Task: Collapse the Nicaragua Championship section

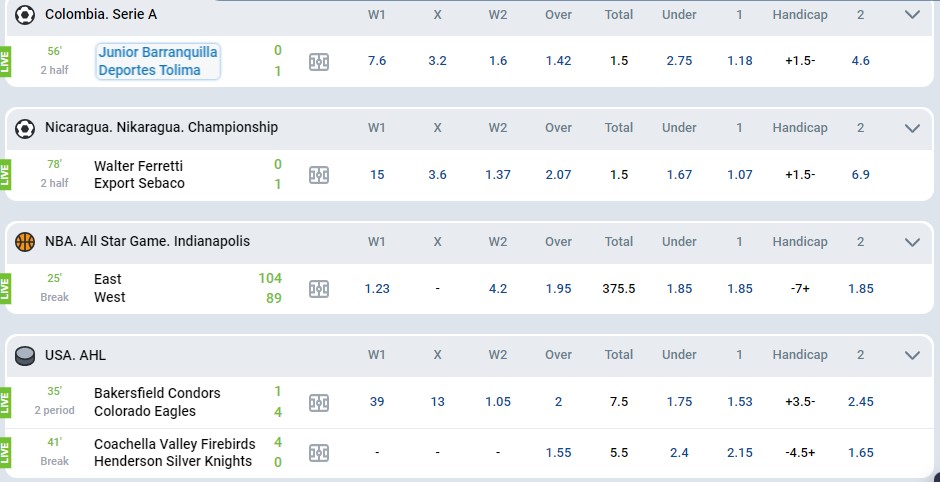Action: [912, 128]
